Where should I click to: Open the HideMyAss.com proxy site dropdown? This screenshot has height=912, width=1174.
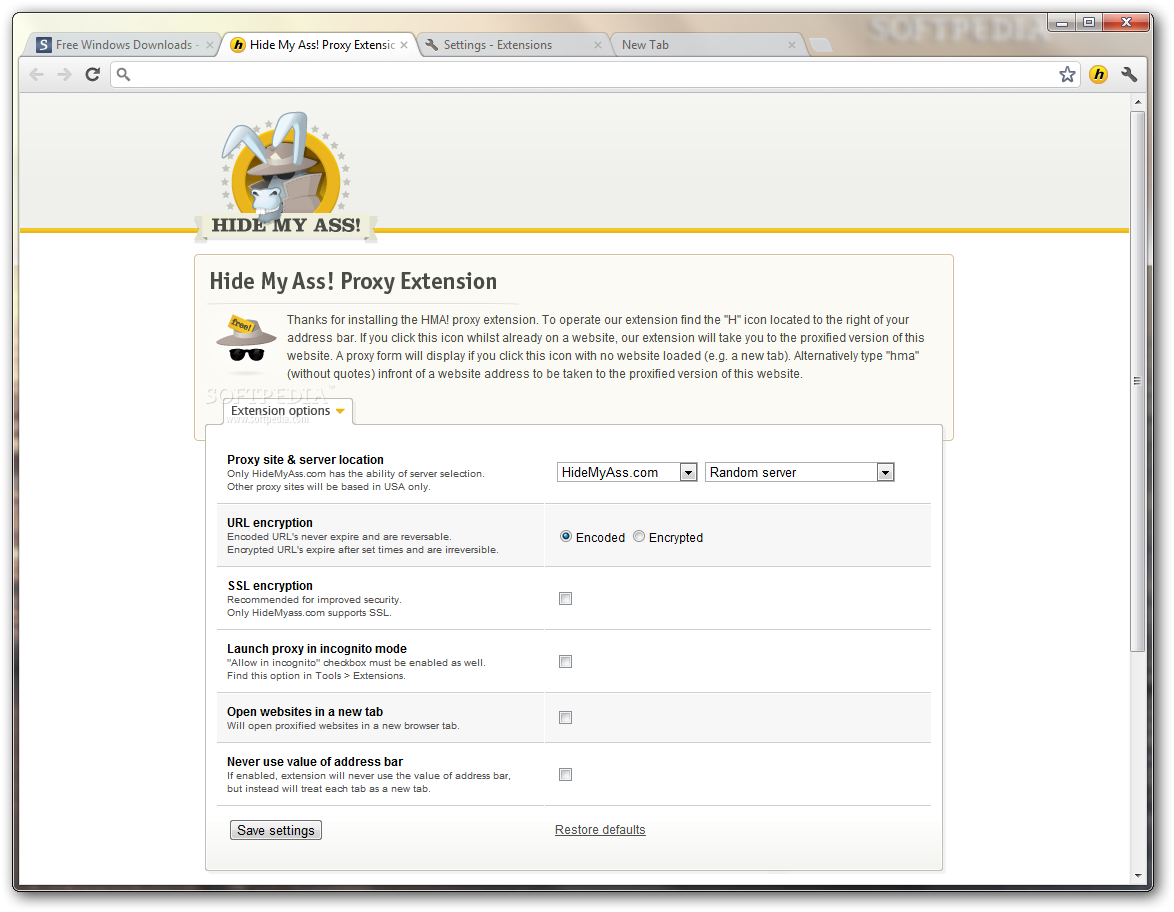pyautogui.click(x=627, y=472)
